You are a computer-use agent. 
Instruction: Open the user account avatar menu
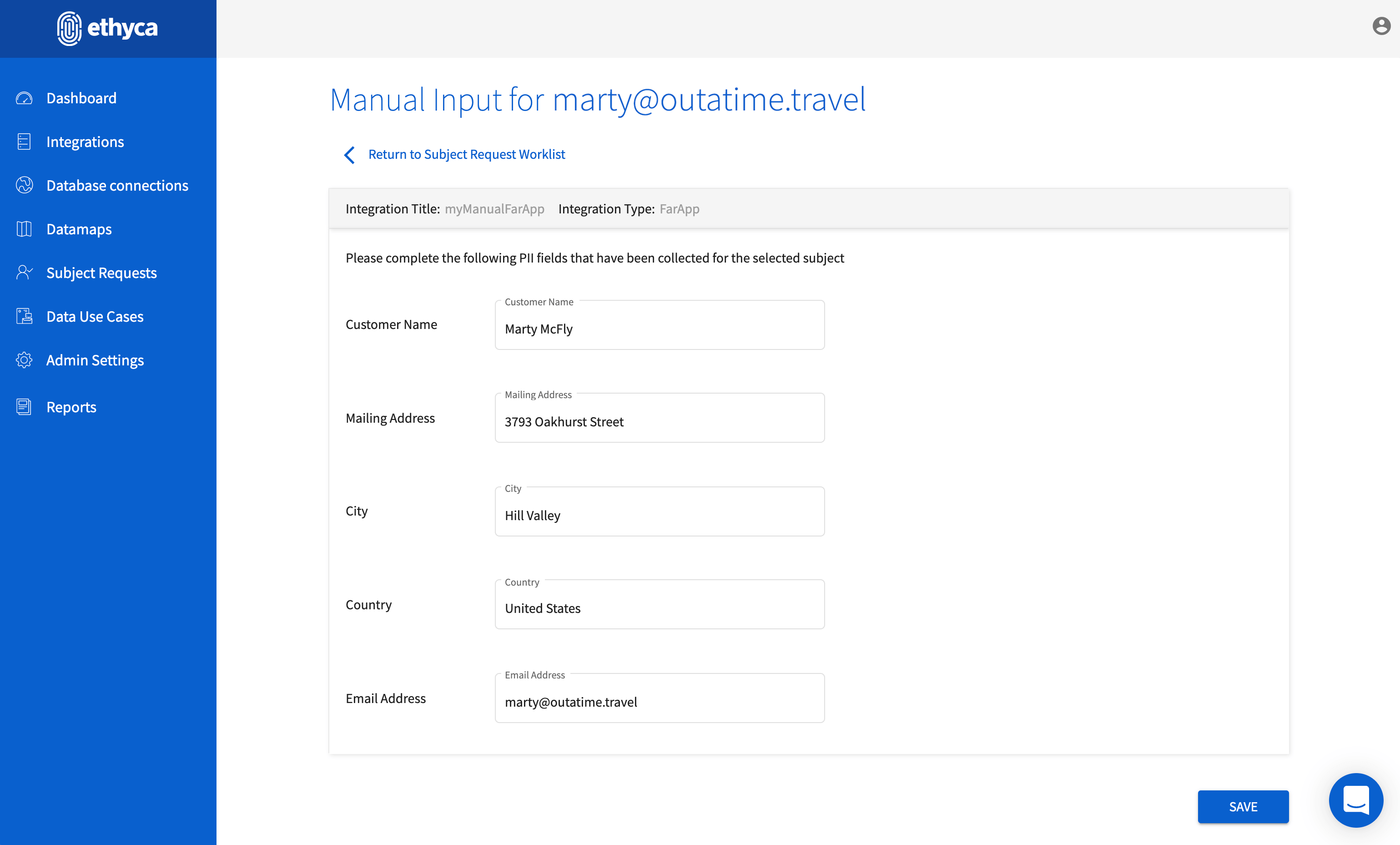(1381, 26)
